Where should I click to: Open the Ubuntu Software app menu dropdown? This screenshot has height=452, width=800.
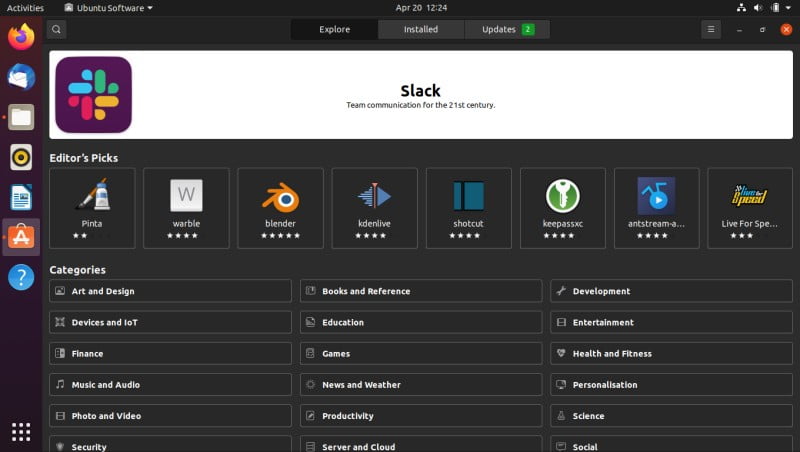[x=108, y=8]
